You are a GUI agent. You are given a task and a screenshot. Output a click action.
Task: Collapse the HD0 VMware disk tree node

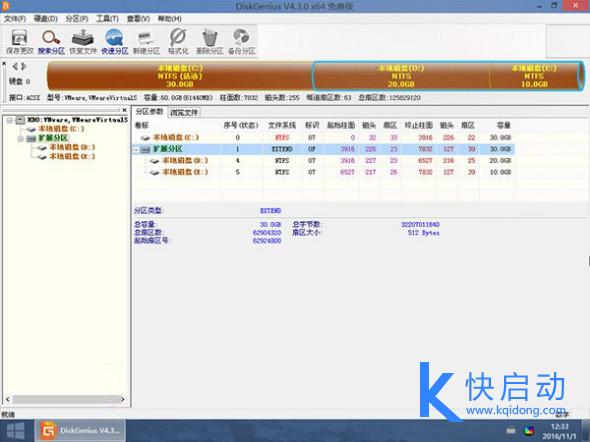coord(10,120)
